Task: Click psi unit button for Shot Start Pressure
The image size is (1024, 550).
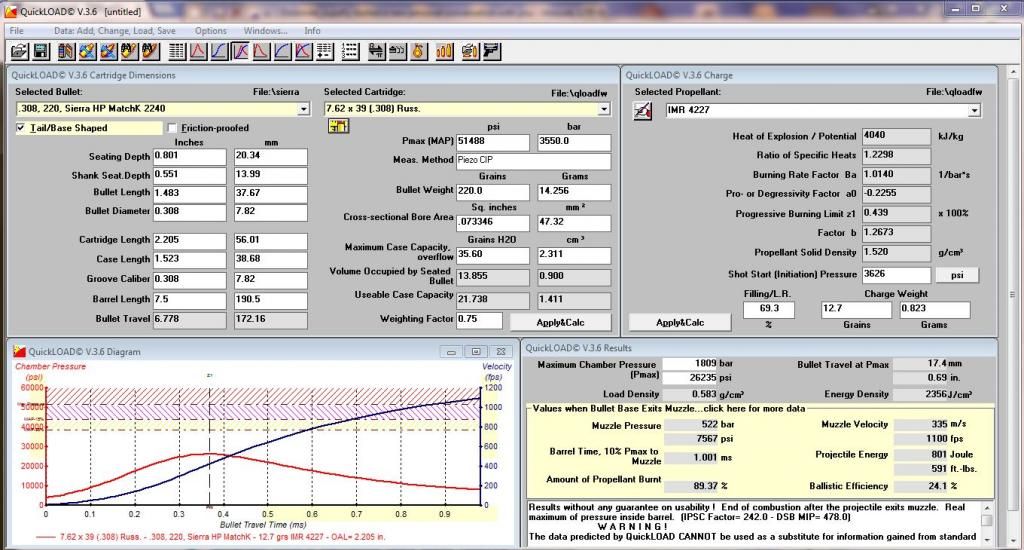Action: (957, 275)
